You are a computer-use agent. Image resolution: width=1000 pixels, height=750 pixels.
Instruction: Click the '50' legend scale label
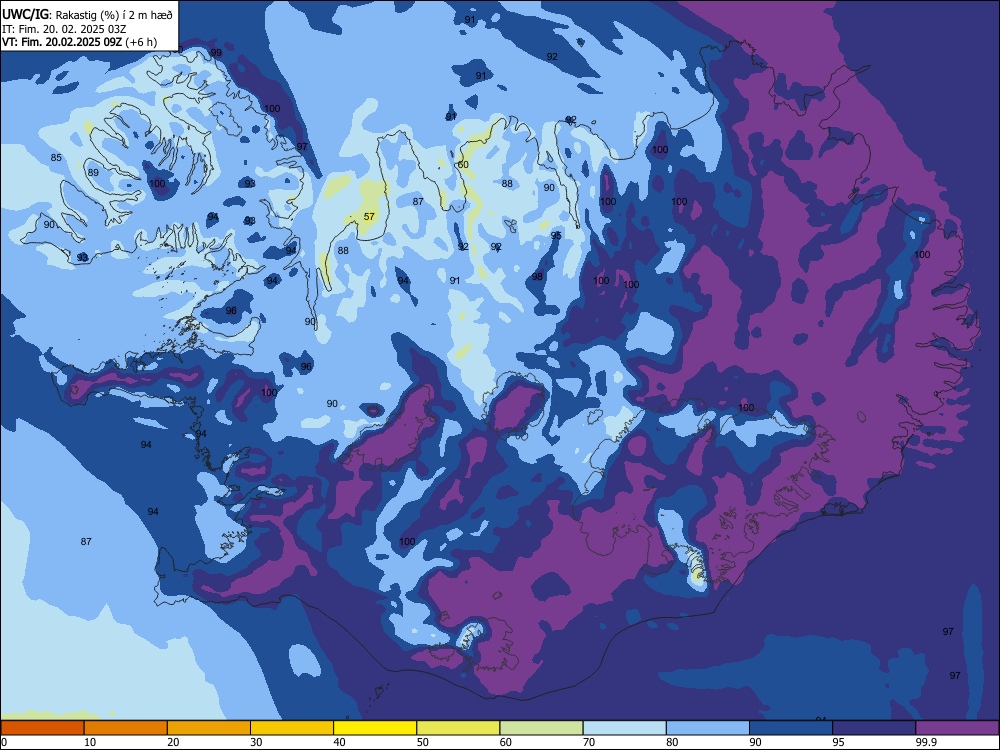pyautogui.click(x=423, y=742)
